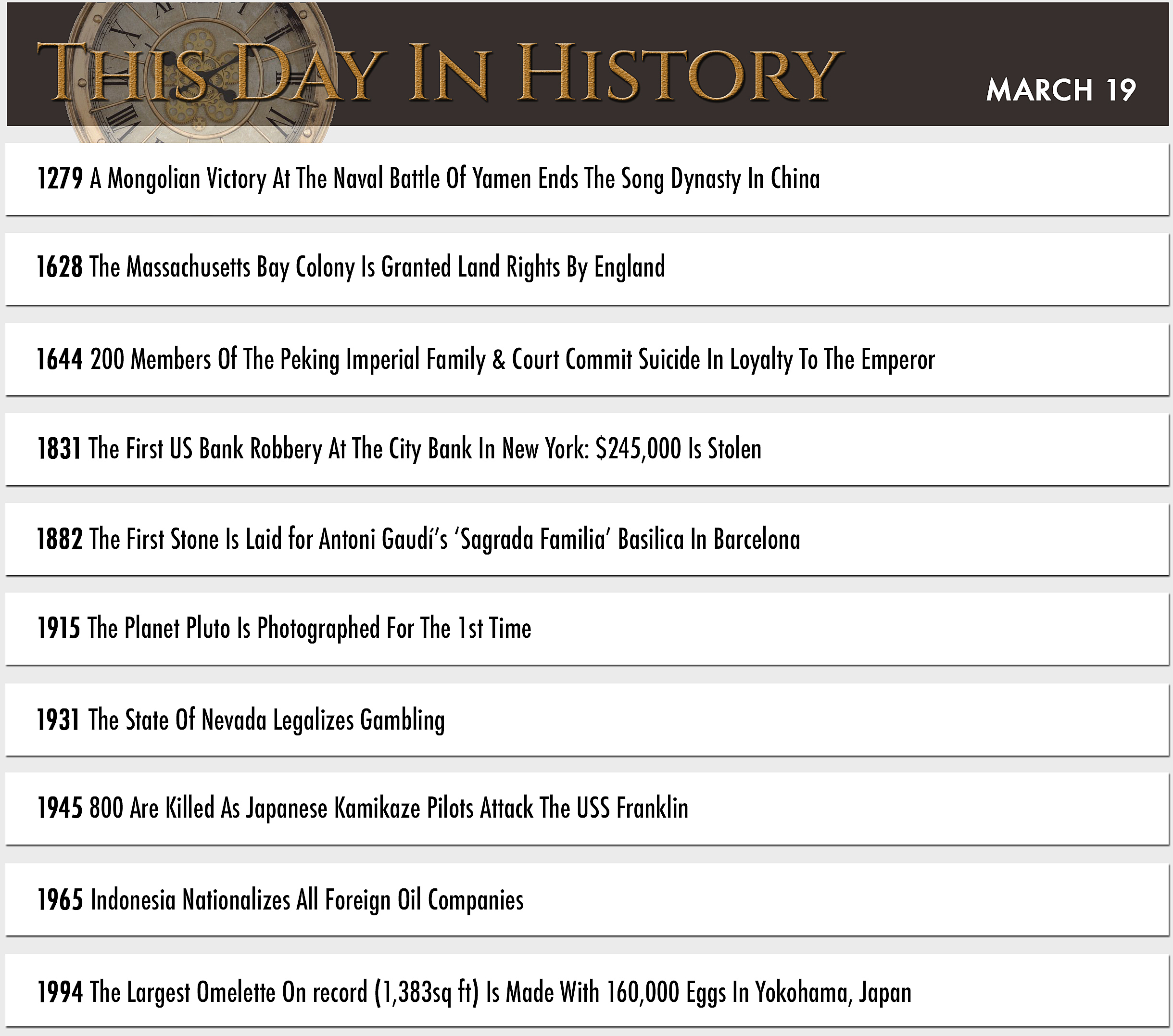This screenshot has height=1036, width=1173.
Task: Click the bold year 1831
Action: (x=59, y=449)
